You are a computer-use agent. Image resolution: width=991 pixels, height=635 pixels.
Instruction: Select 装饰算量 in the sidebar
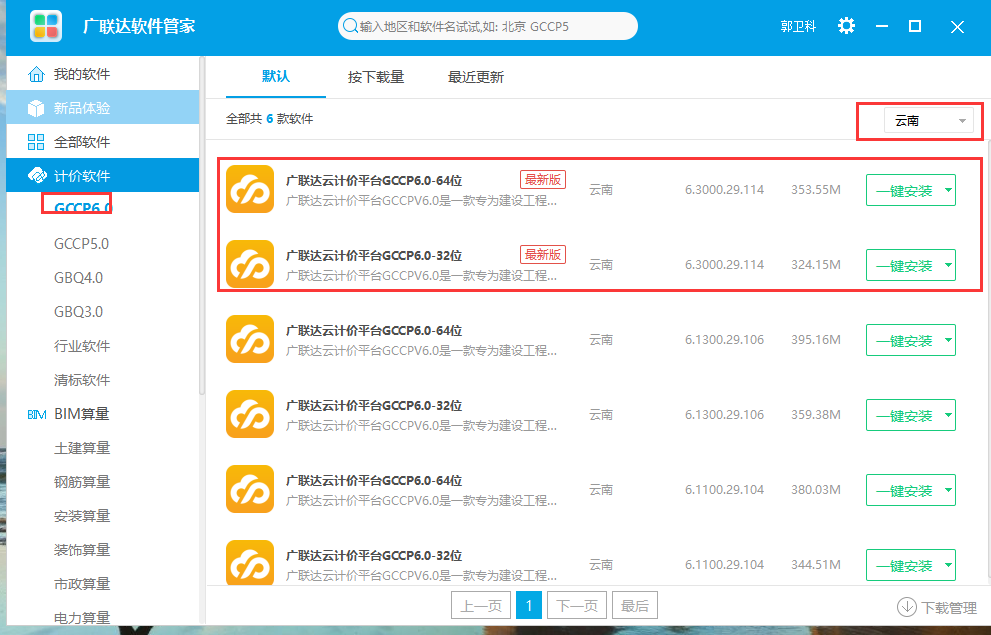click(82, 550)
